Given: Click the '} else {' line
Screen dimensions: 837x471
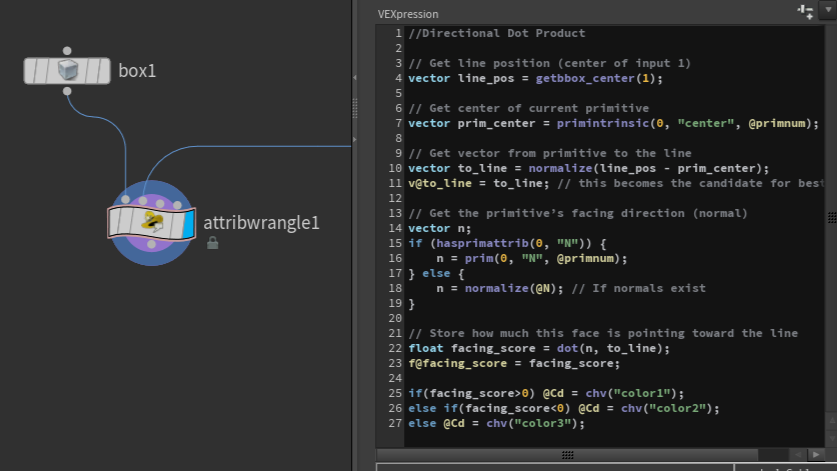Looking at the screenshot, I should (436, 273).
